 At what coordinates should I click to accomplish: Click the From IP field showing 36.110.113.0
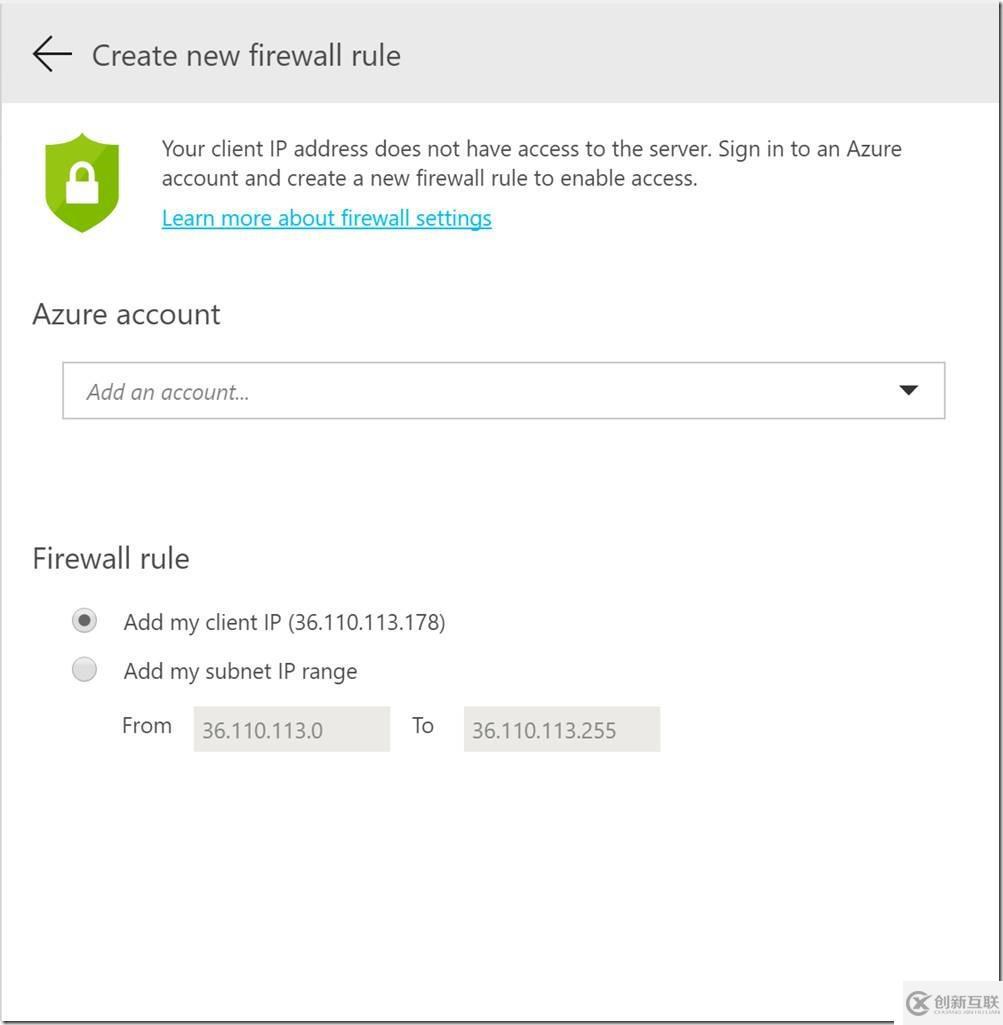click(x=291, y=729)
